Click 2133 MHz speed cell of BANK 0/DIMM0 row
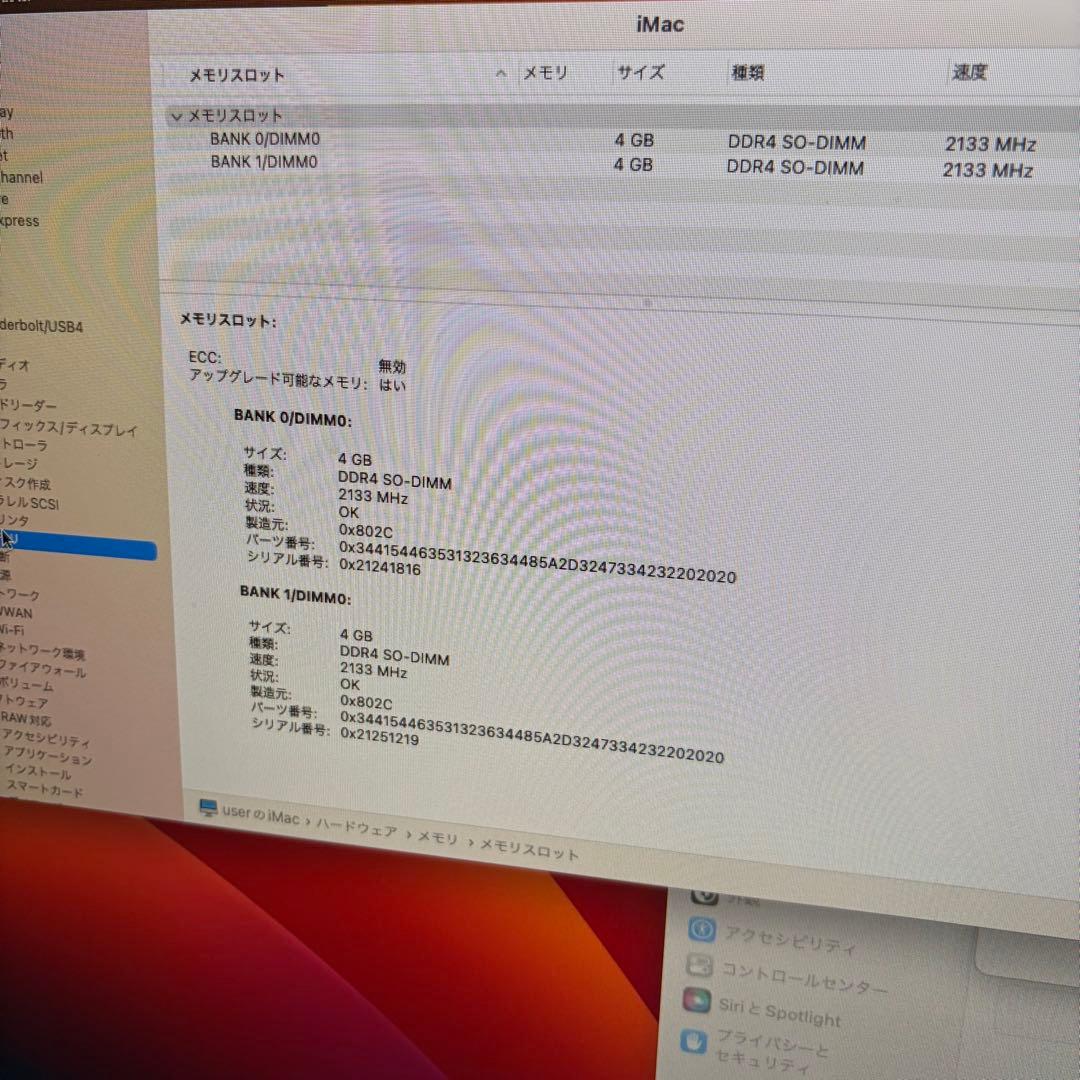Screen dimensions: 1080x1080 point(990,145)
